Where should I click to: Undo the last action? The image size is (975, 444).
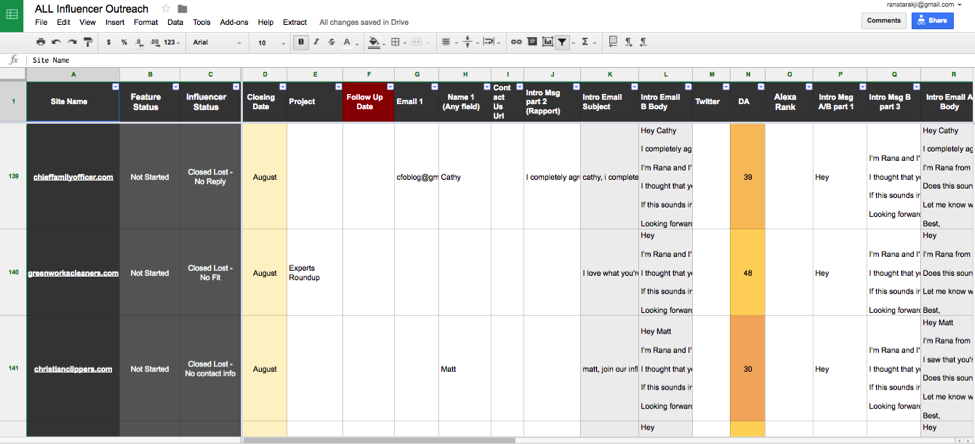56,42
